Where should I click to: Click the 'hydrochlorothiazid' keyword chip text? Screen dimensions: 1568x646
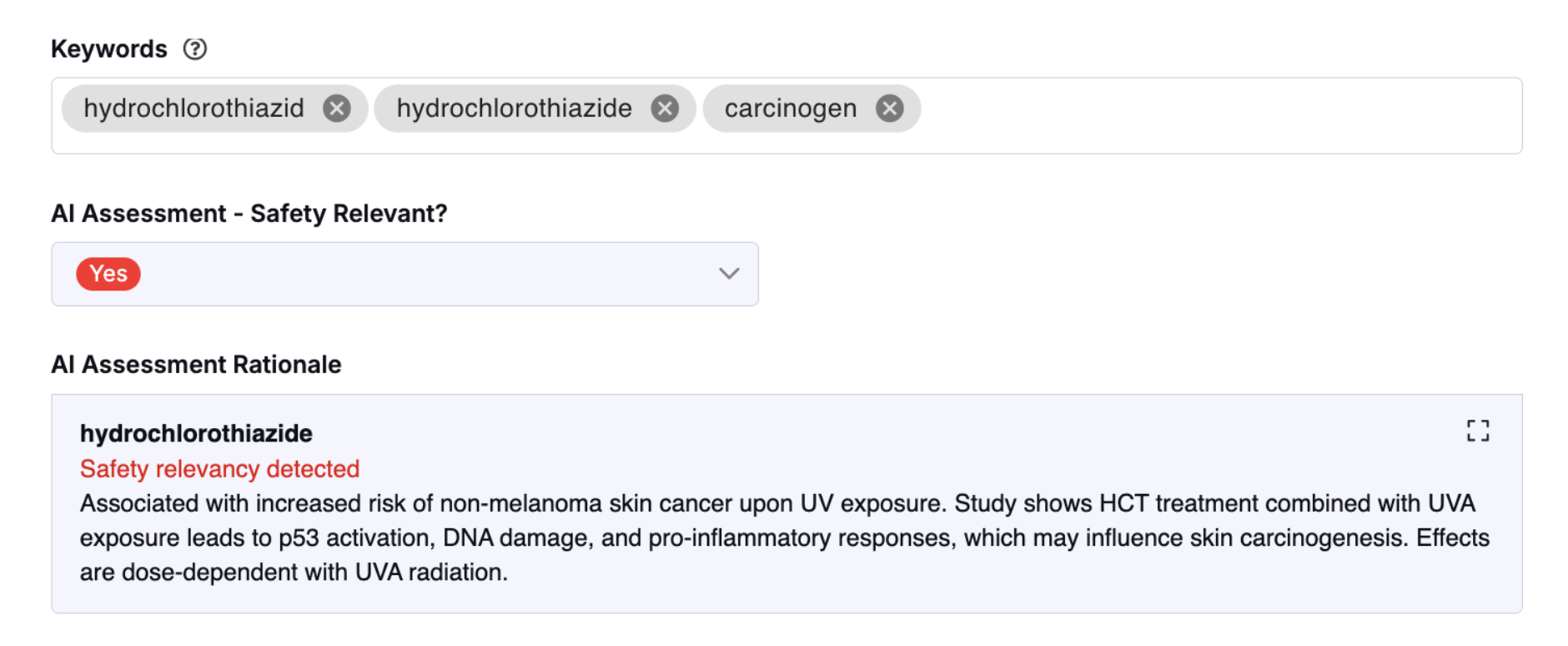(193, 109)
